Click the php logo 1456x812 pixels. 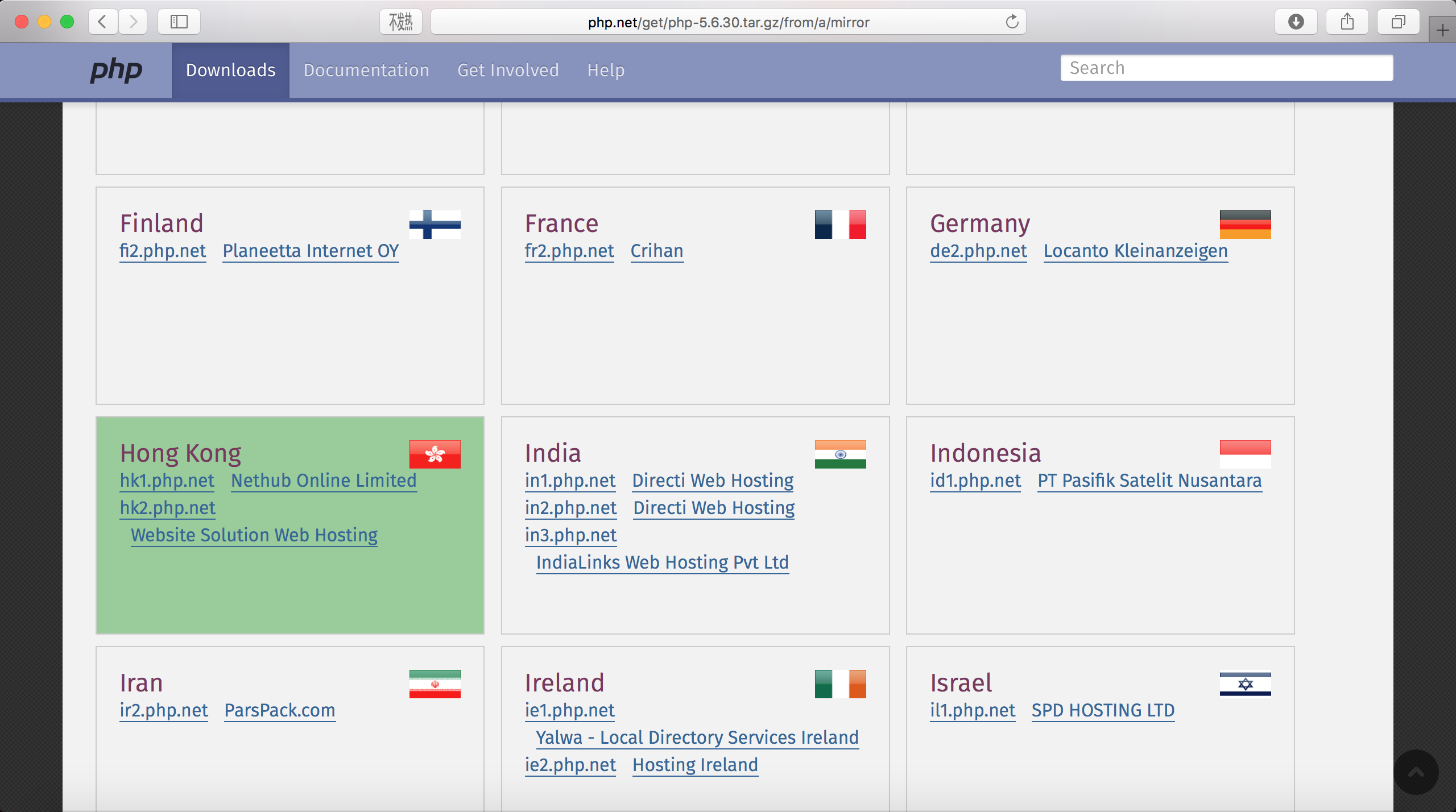point(116,70)
